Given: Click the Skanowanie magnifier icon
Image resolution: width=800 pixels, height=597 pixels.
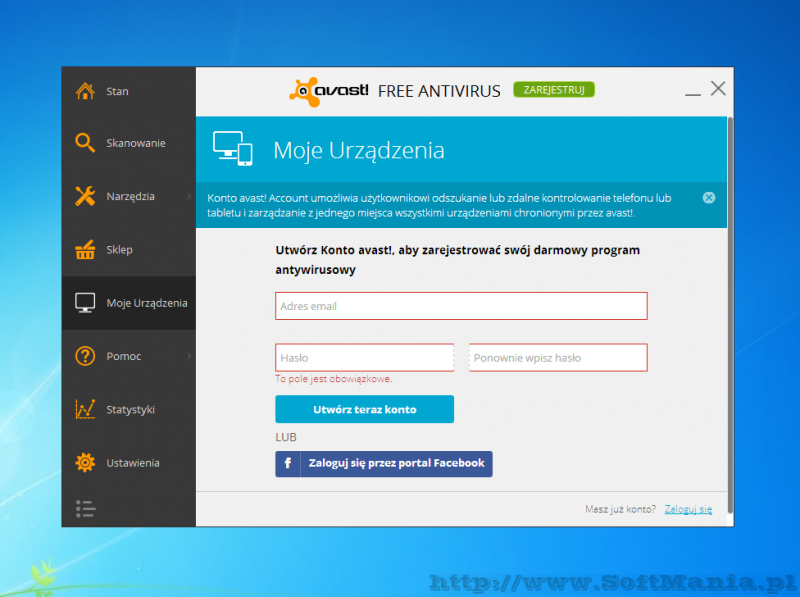Looking at the screenshot, I should 85,143.
